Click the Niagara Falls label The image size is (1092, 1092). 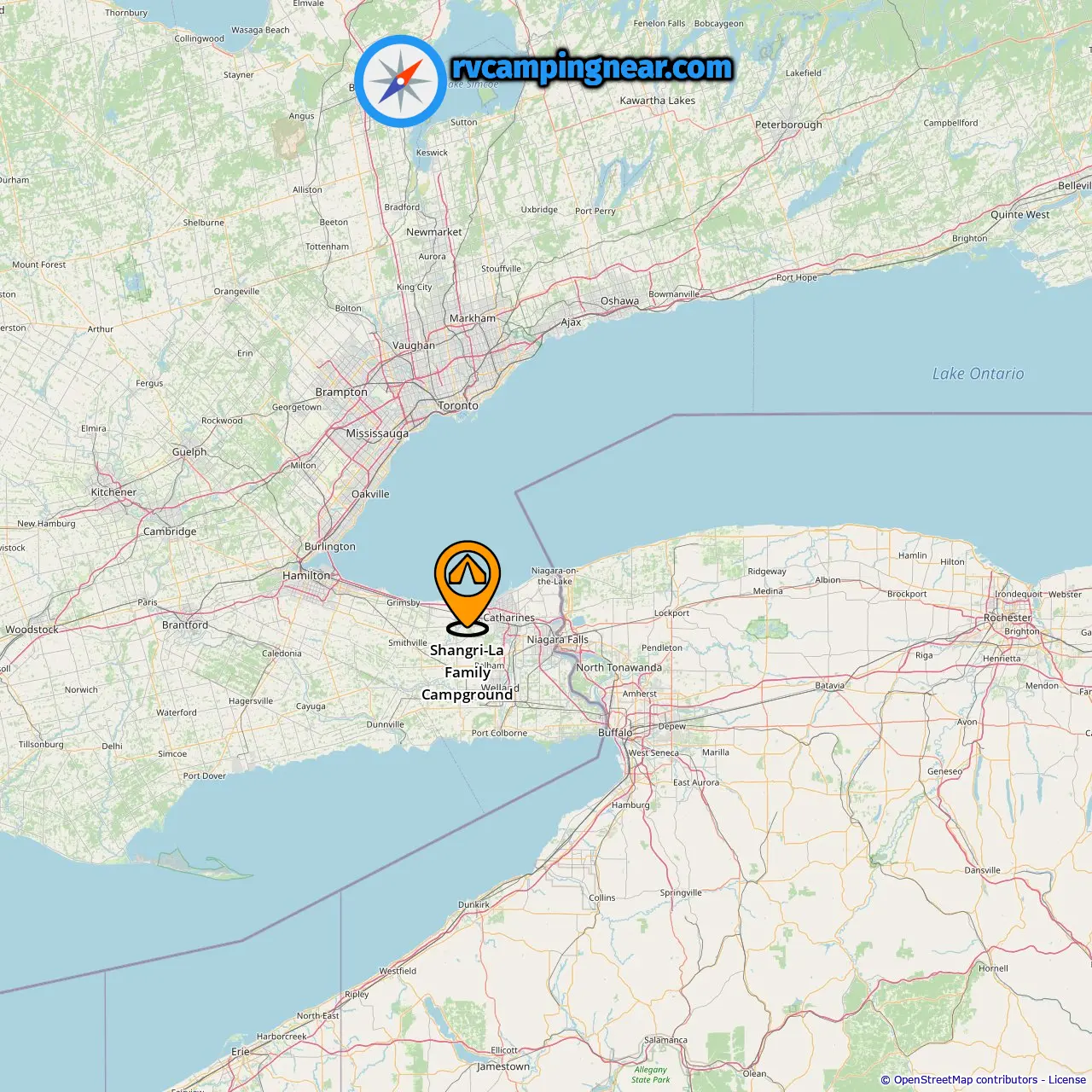(x=557, y=640)
